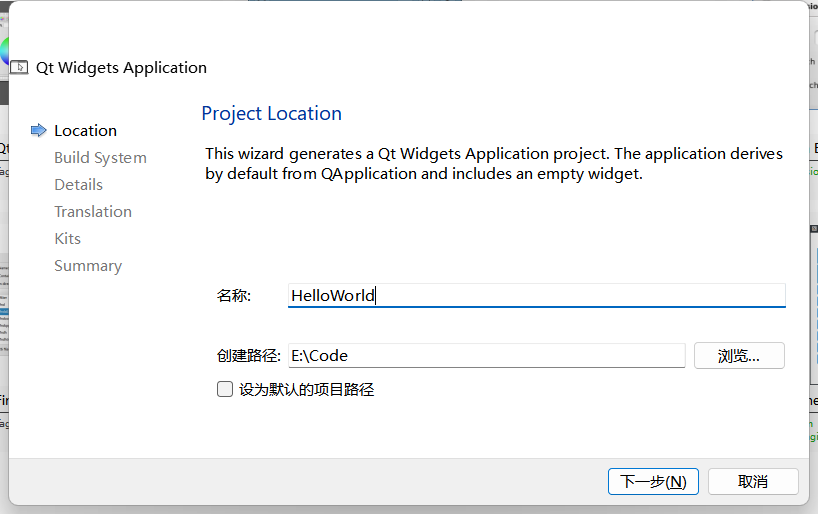The height and width of the screenshot is (514, 818).
Task: Click the wizard description paragraph
Action: (x=493, y=163)
